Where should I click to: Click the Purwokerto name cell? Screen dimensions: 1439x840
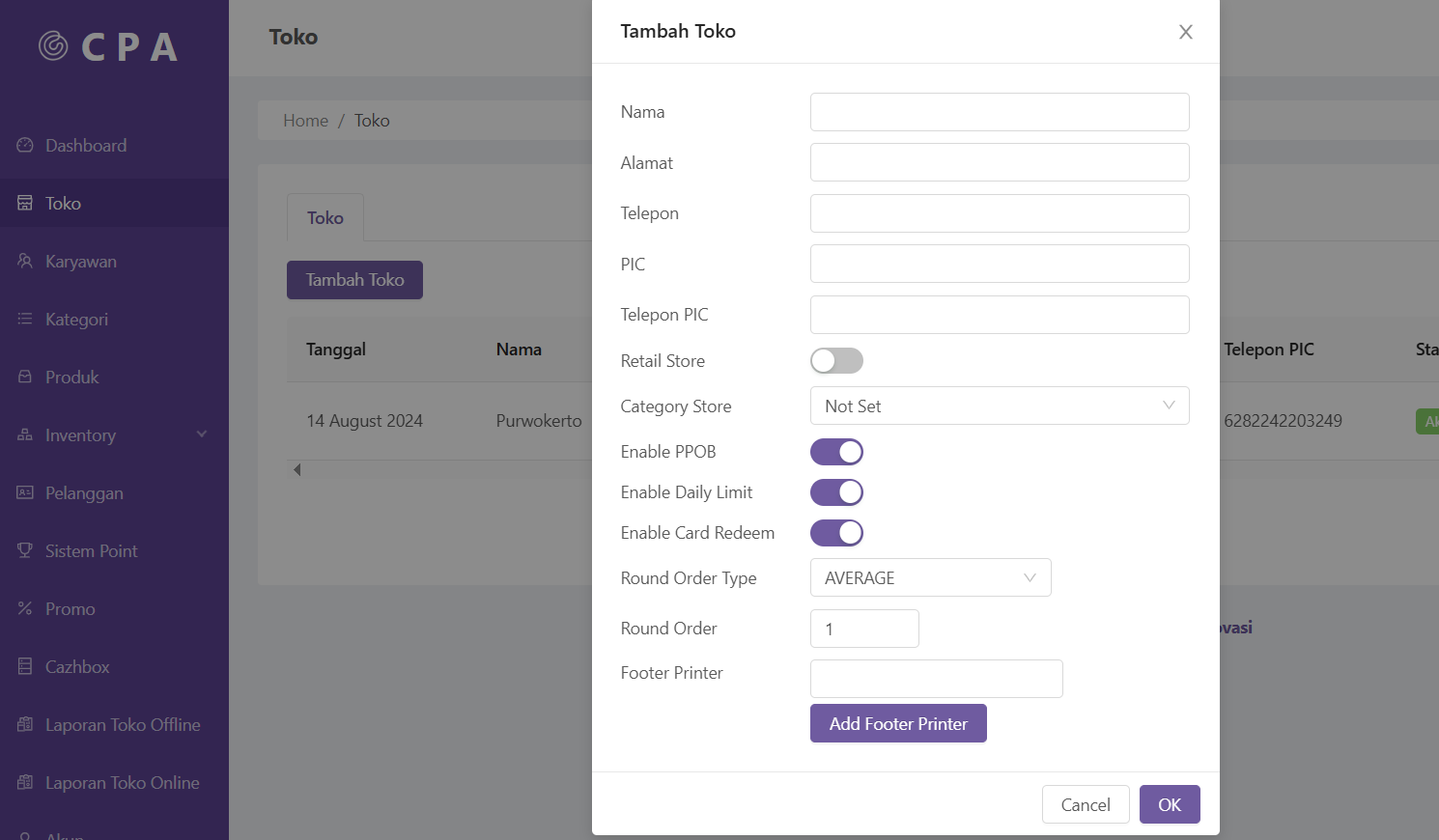[x=539, y=421]
